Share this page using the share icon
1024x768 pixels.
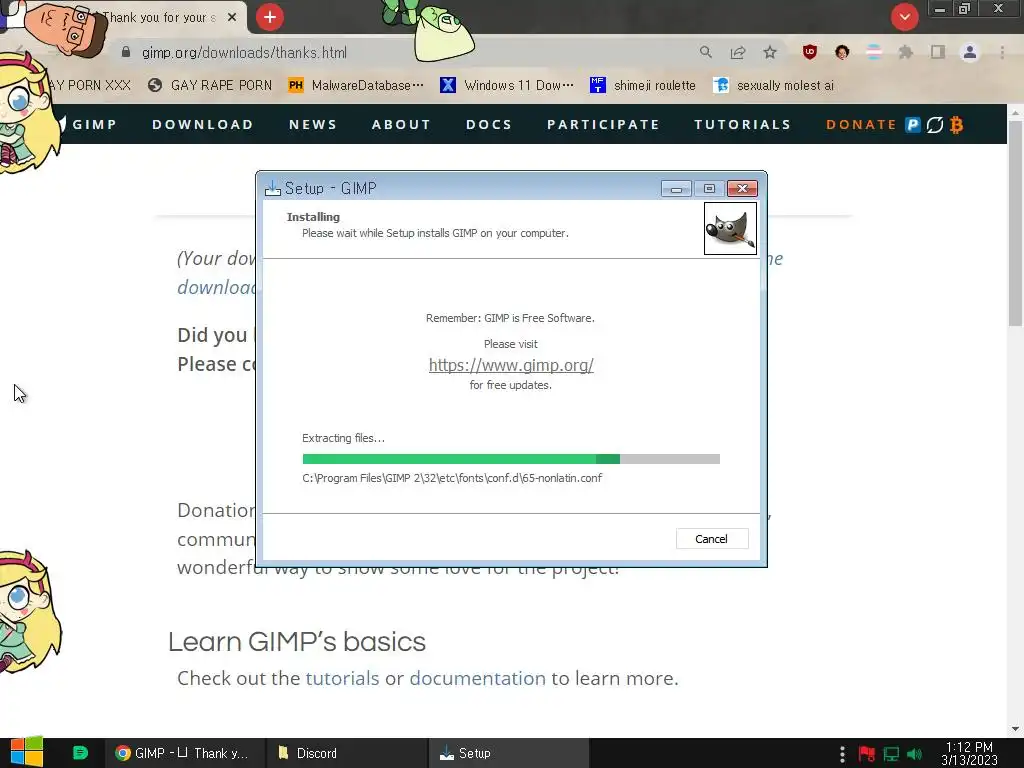[738, 52]
